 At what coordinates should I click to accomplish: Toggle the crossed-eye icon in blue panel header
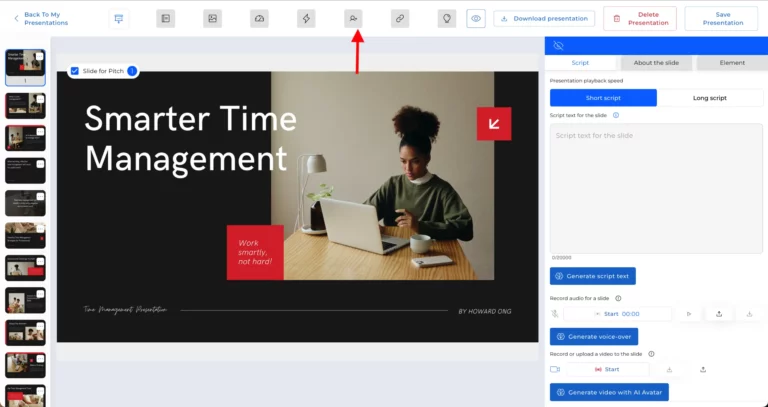[x=558, y=46]
